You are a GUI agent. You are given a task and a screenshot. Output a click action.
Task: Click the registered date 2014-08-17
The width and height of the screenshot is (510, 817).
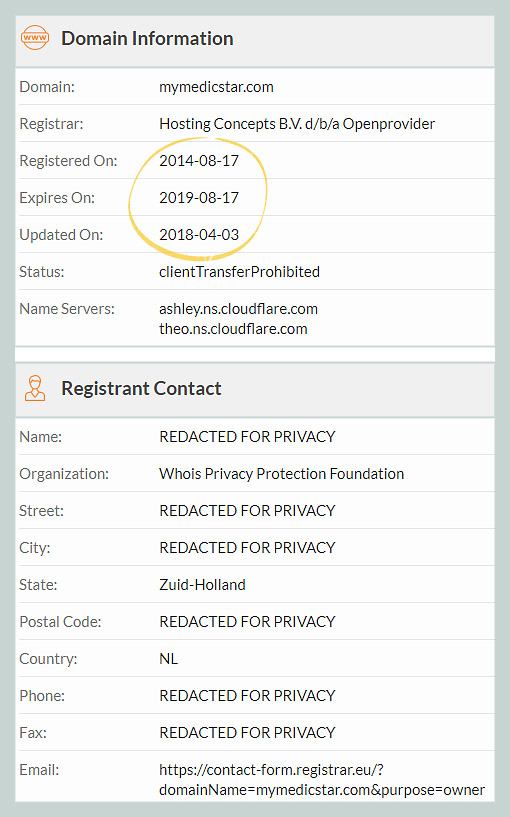(x=198, y=160)
